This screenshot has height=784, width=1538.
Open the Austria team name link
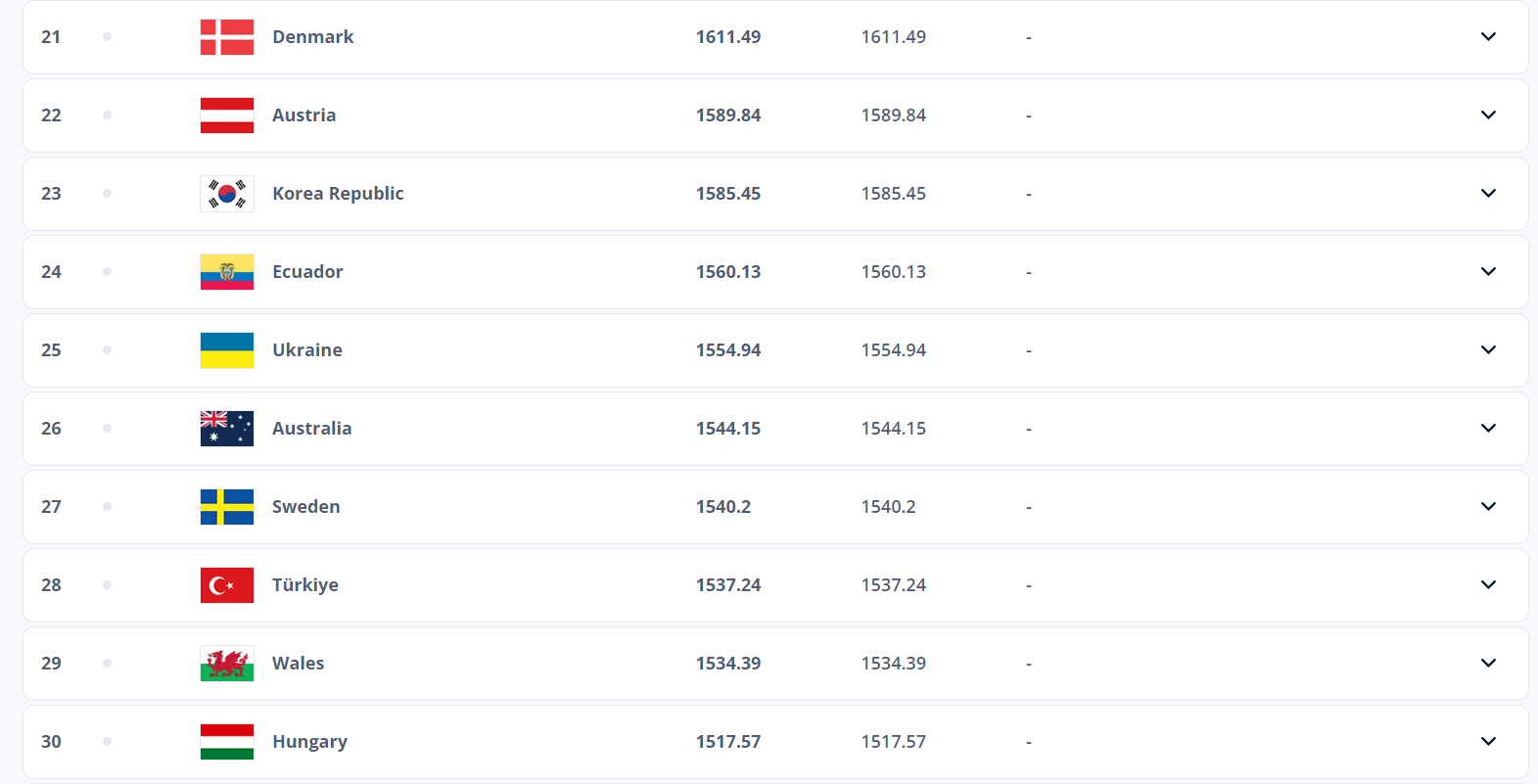(303, 115)
